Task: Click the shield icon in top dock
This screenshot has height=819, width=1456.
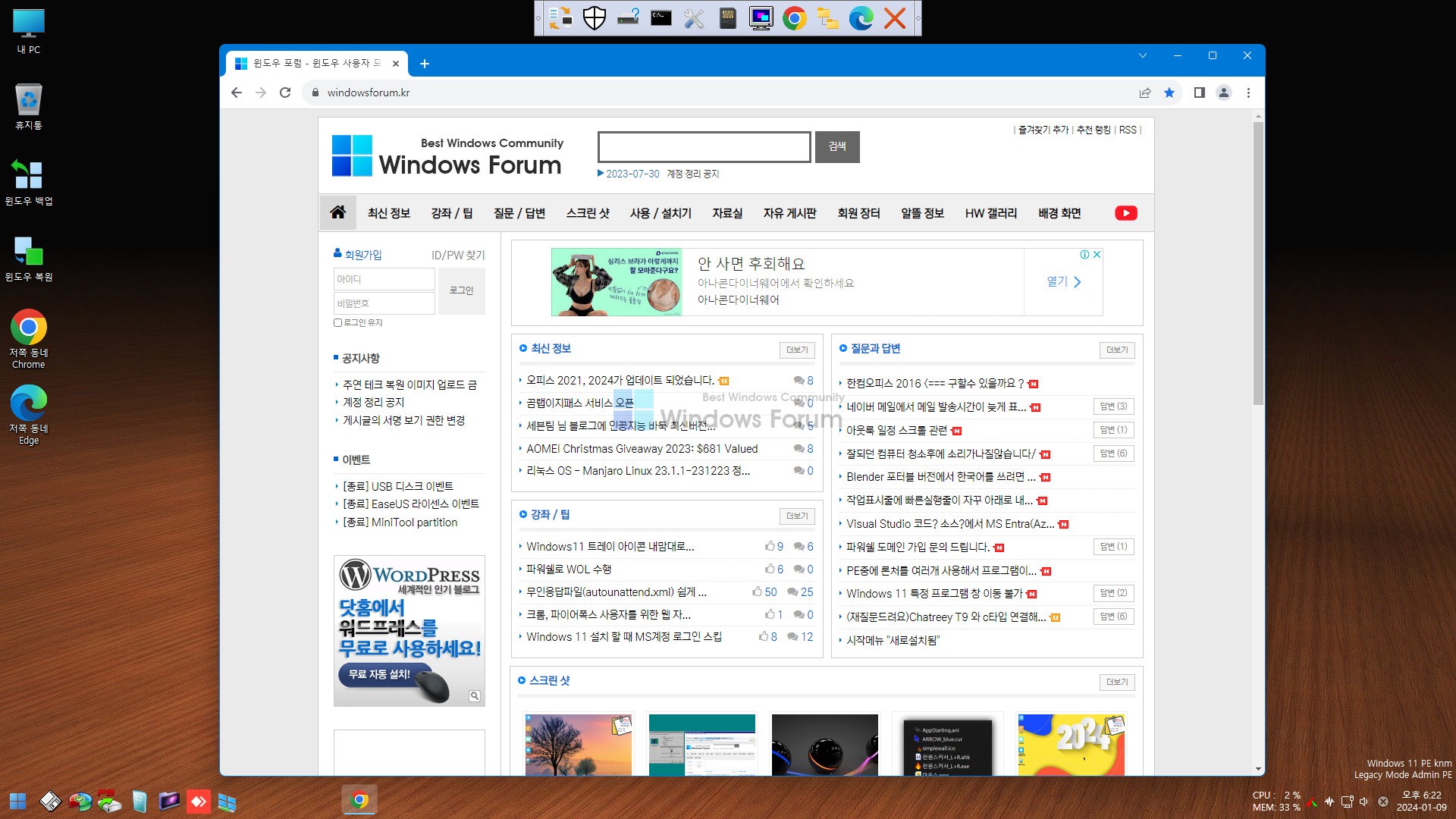Action: pos(594,17)
